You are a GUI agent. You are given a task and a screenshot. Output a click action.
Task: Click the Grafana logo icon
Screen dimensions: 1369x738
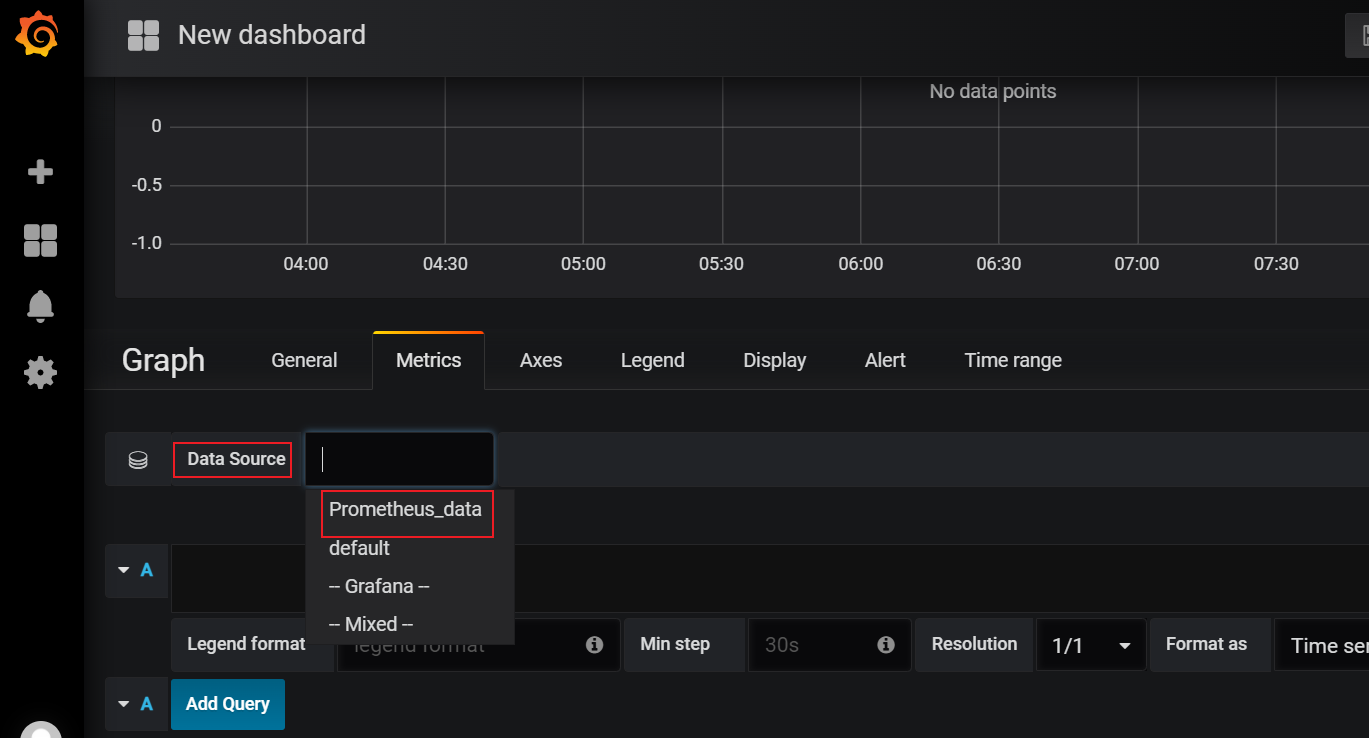(x=38, y=35)
